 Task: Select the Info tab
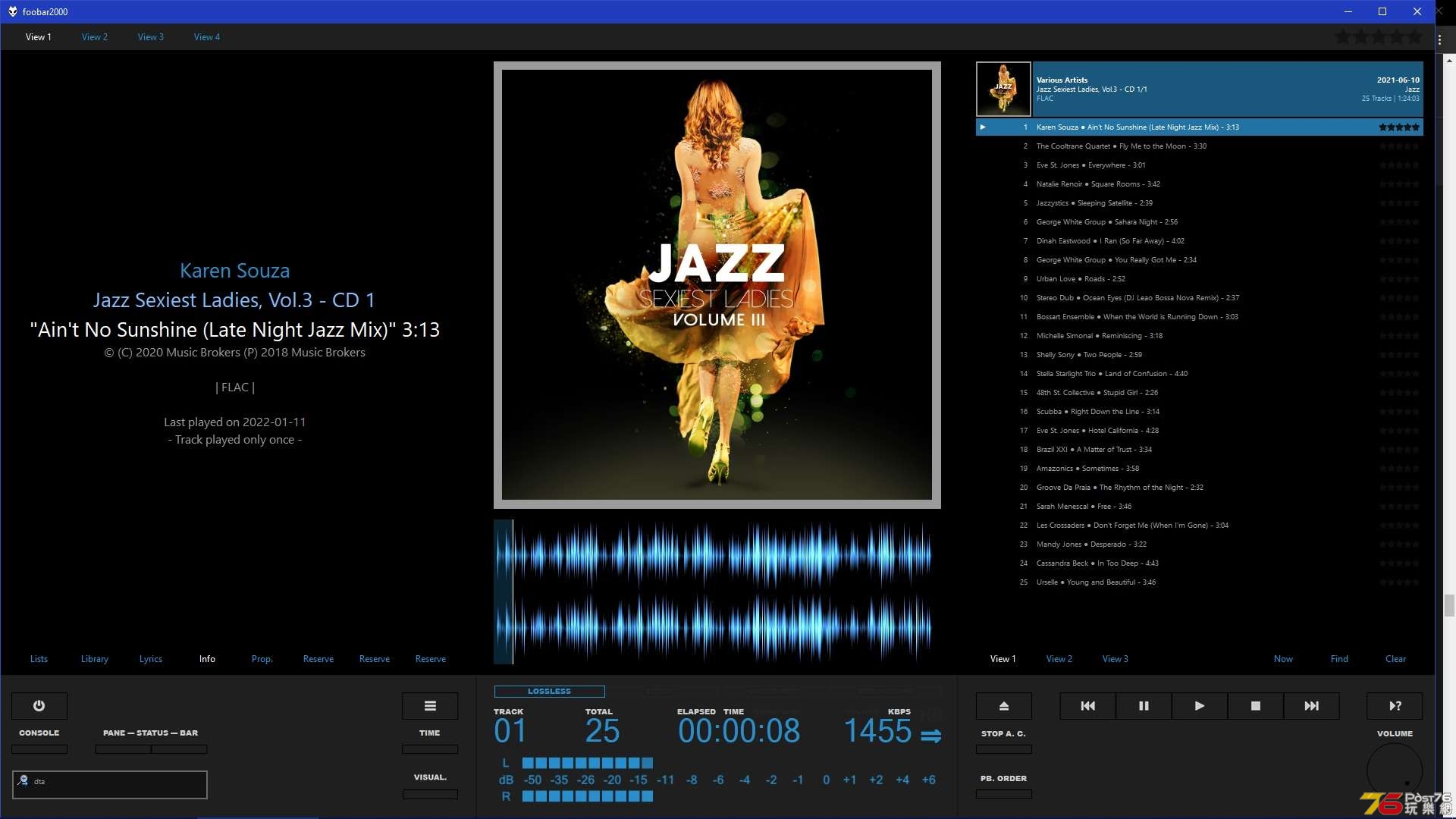coord(207,658)
